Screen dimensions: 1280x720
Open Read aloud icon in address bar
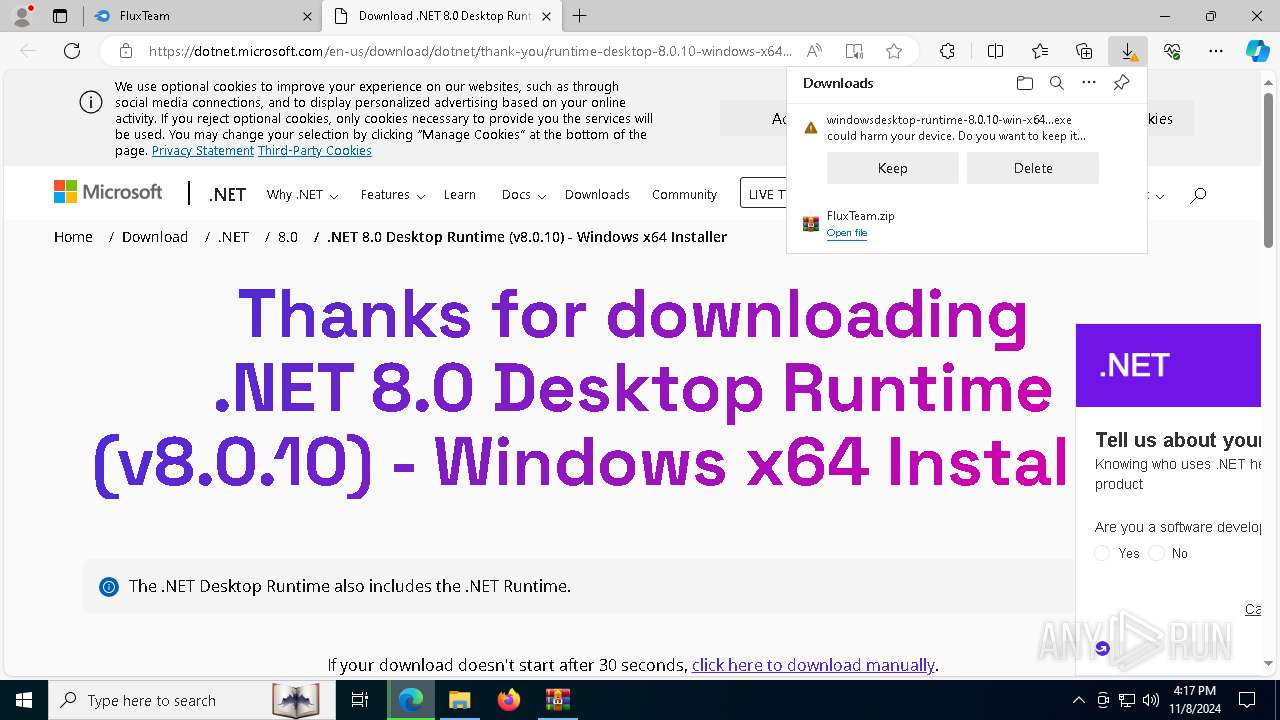(814, 51)
